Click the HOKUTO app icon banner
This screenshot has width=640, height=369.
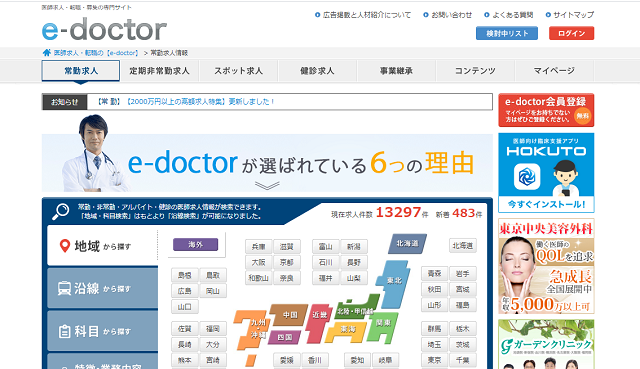546,173
